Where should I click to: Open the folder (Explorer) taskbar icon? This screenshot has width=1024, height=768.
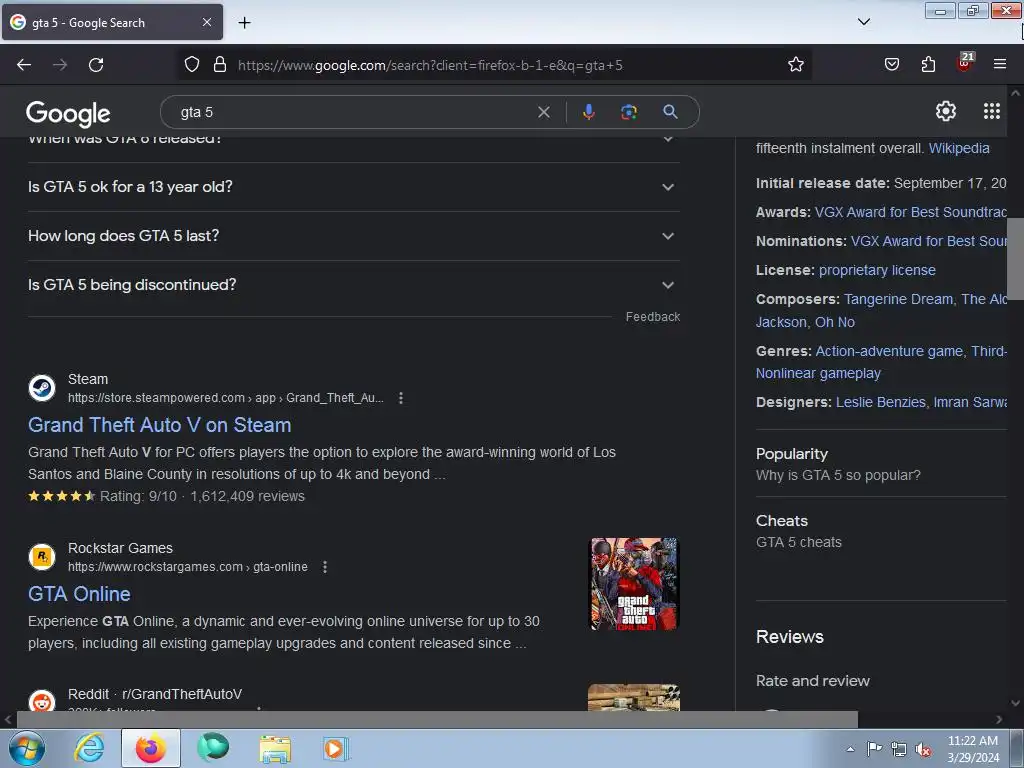click(275, 748)
